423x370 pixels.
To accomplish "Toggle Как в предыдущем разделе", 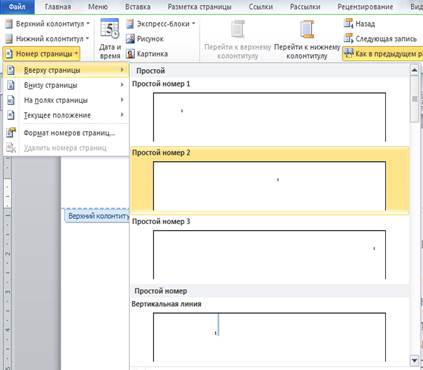I will point(383,54).
